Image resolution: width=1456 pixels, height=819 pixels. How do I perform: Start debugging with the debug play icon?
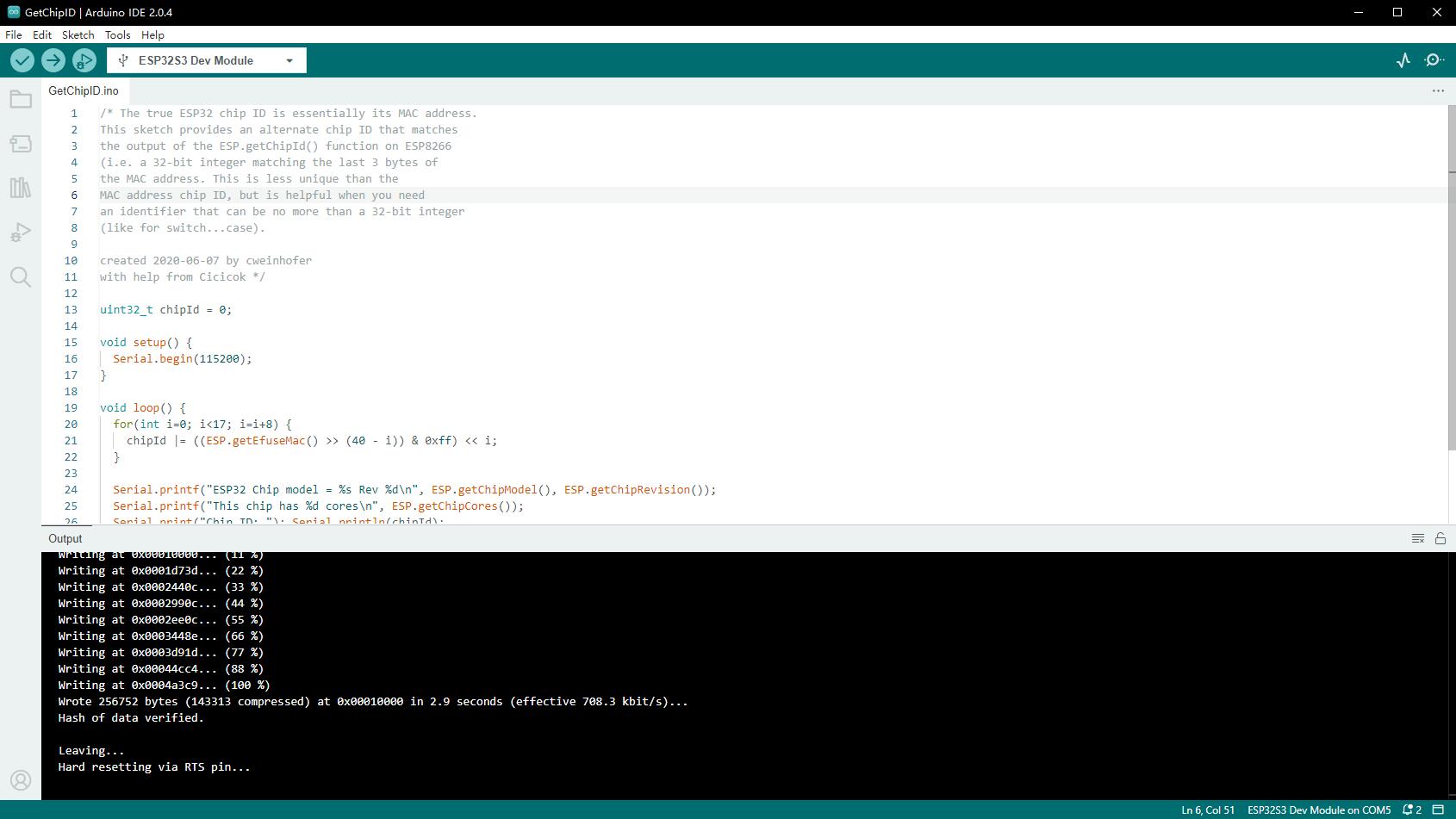(84, 60)
